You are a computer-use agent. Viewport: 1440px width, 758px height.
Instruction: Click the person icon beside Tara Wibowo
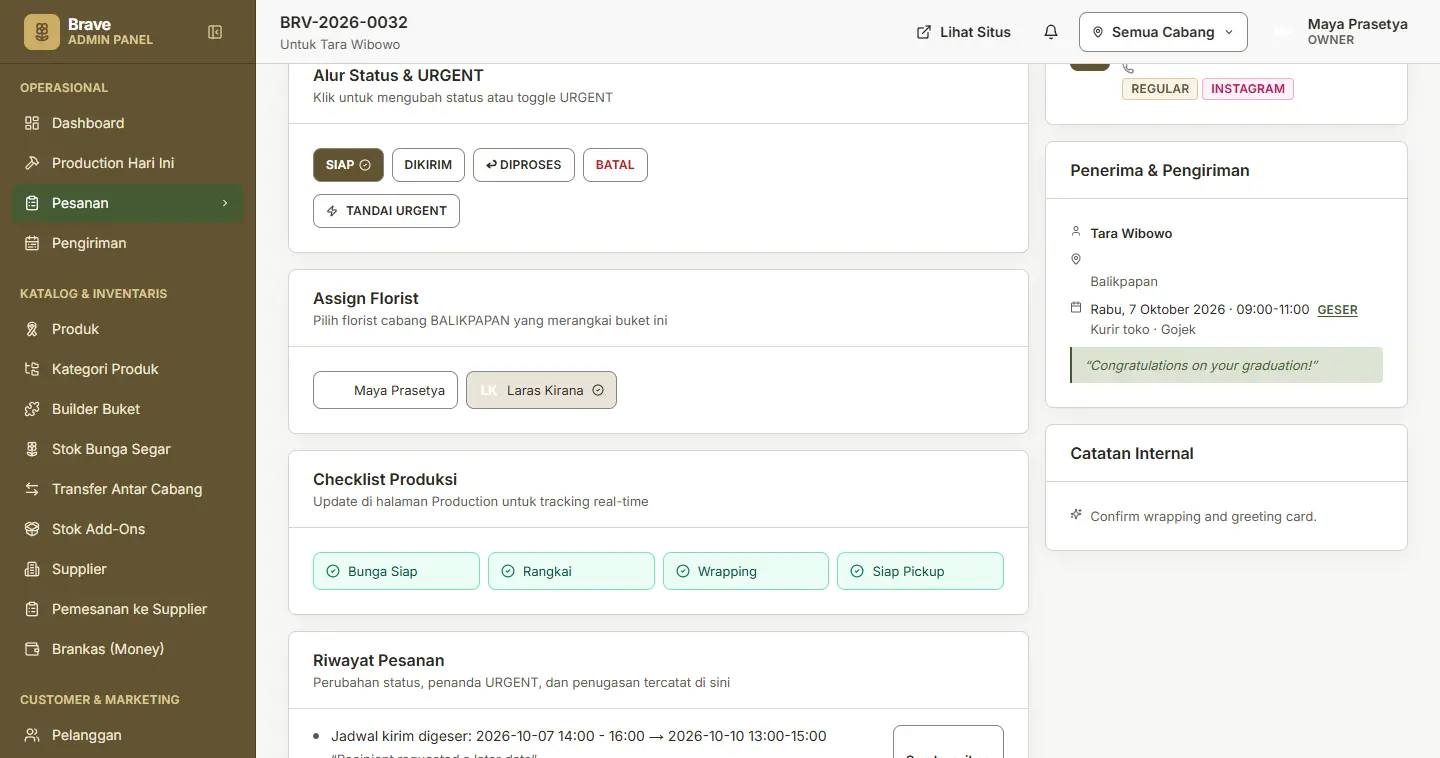1076,232
